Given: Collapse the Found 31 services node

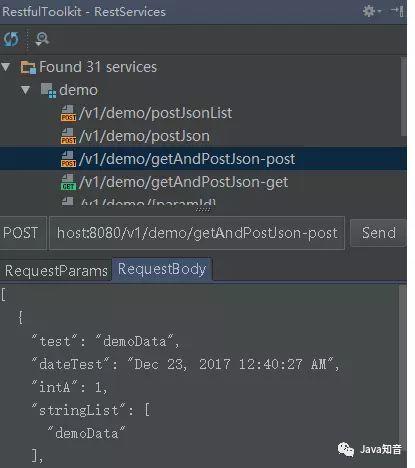Looking at the screenshot, I should point(6,67).
